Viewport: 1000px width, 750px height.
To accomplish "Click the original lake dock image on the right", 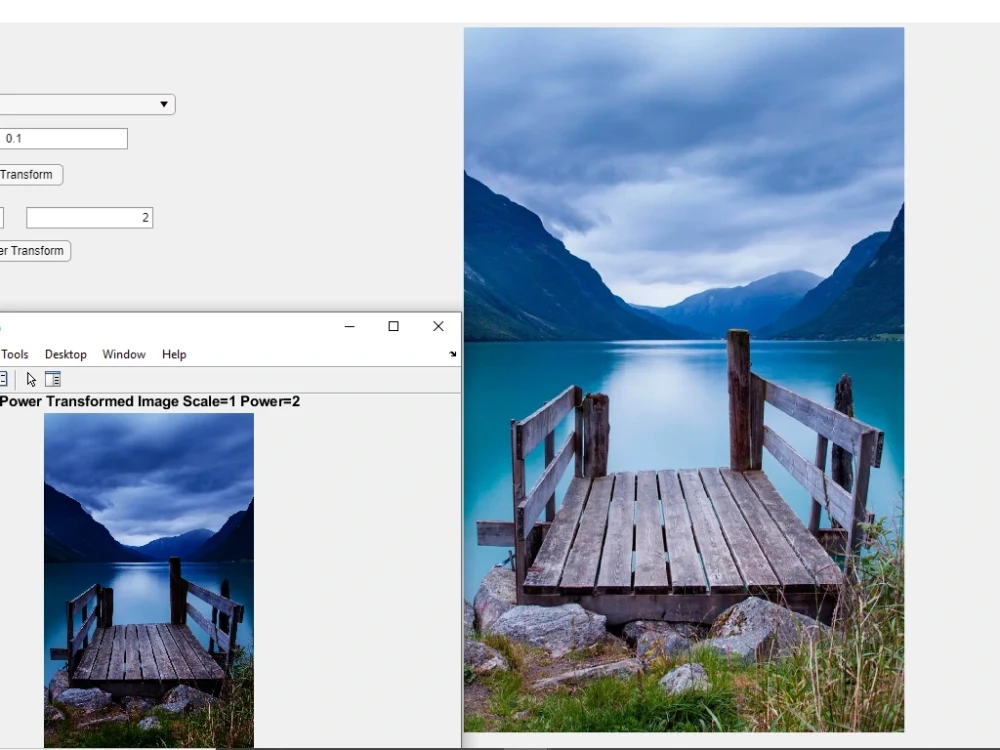I will coord(683,380).
